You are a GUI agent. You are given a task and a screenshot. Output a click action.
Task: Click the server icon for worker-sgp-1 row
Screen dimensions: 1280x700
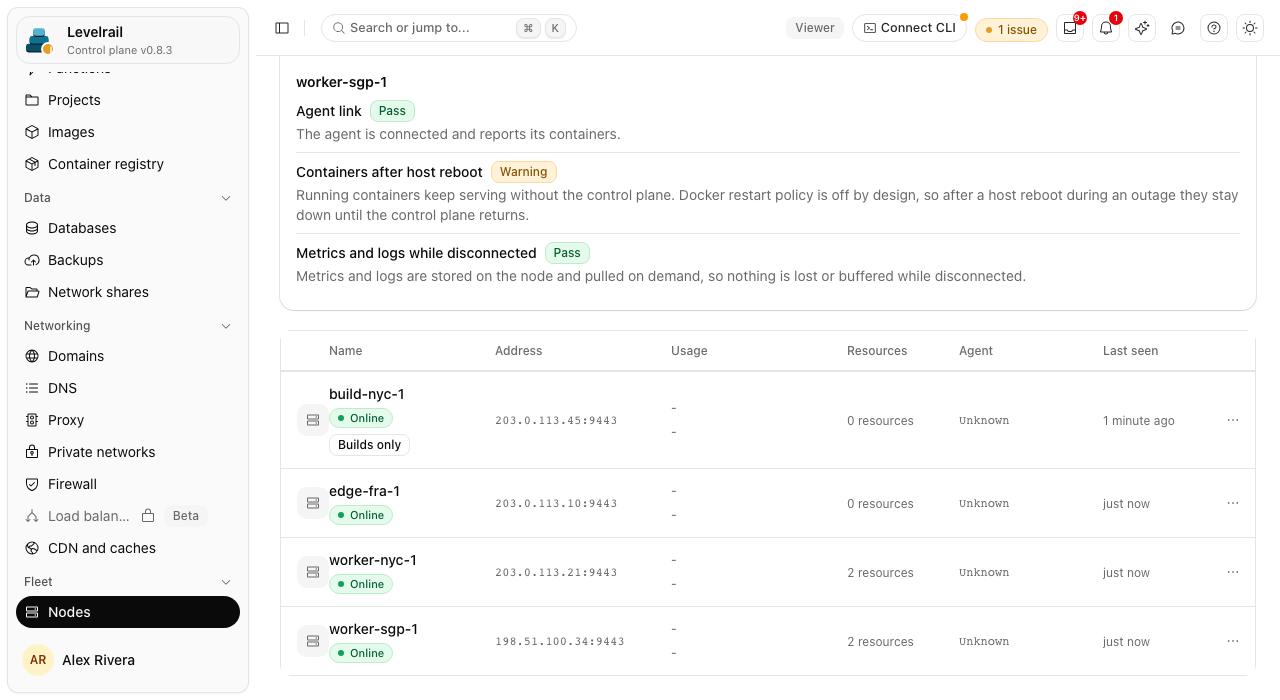(312, 641)
